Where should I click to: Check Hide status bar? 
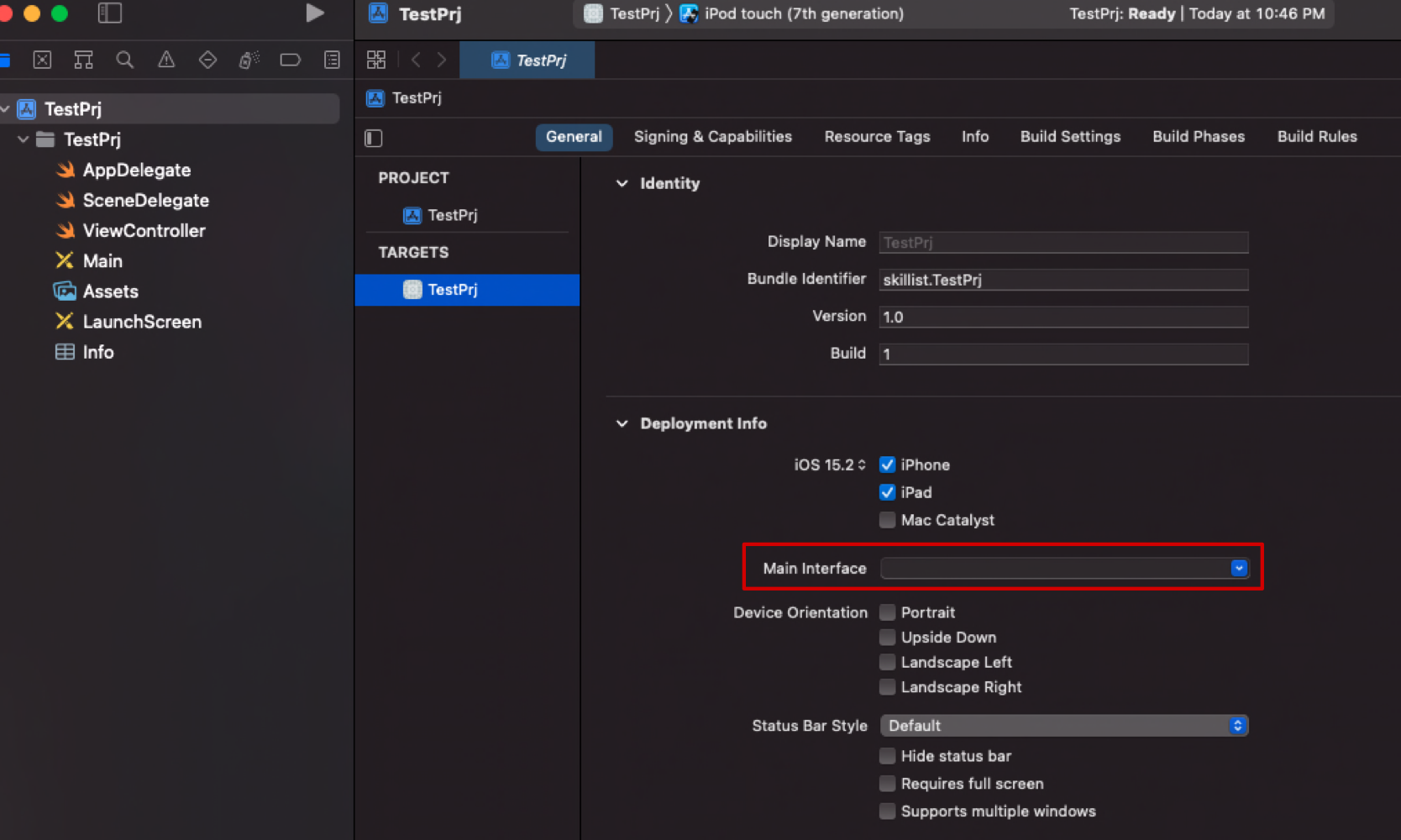click(887, 756)
